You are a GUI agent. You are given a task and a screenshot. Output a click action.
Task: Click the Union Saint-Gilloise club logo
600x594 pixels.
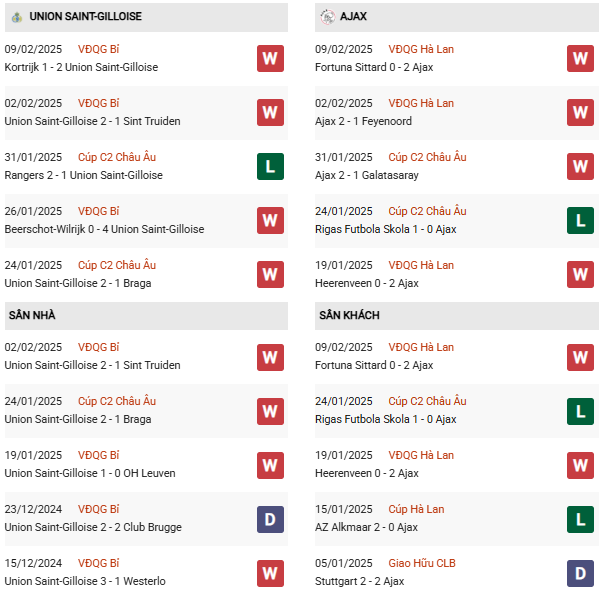(17, 17)
